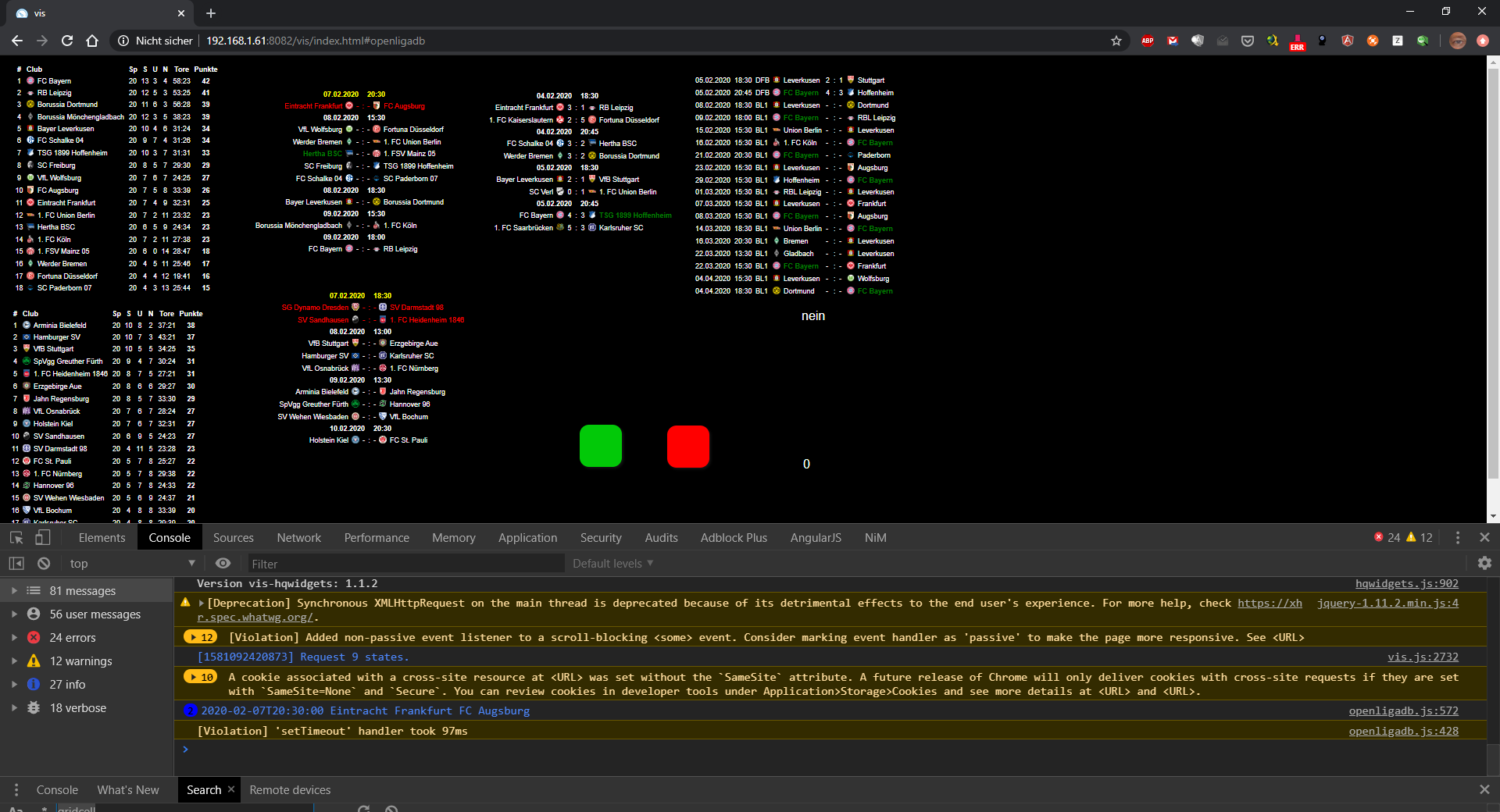Click the console prompt input line
The image size is (1500, 812).
828,750
